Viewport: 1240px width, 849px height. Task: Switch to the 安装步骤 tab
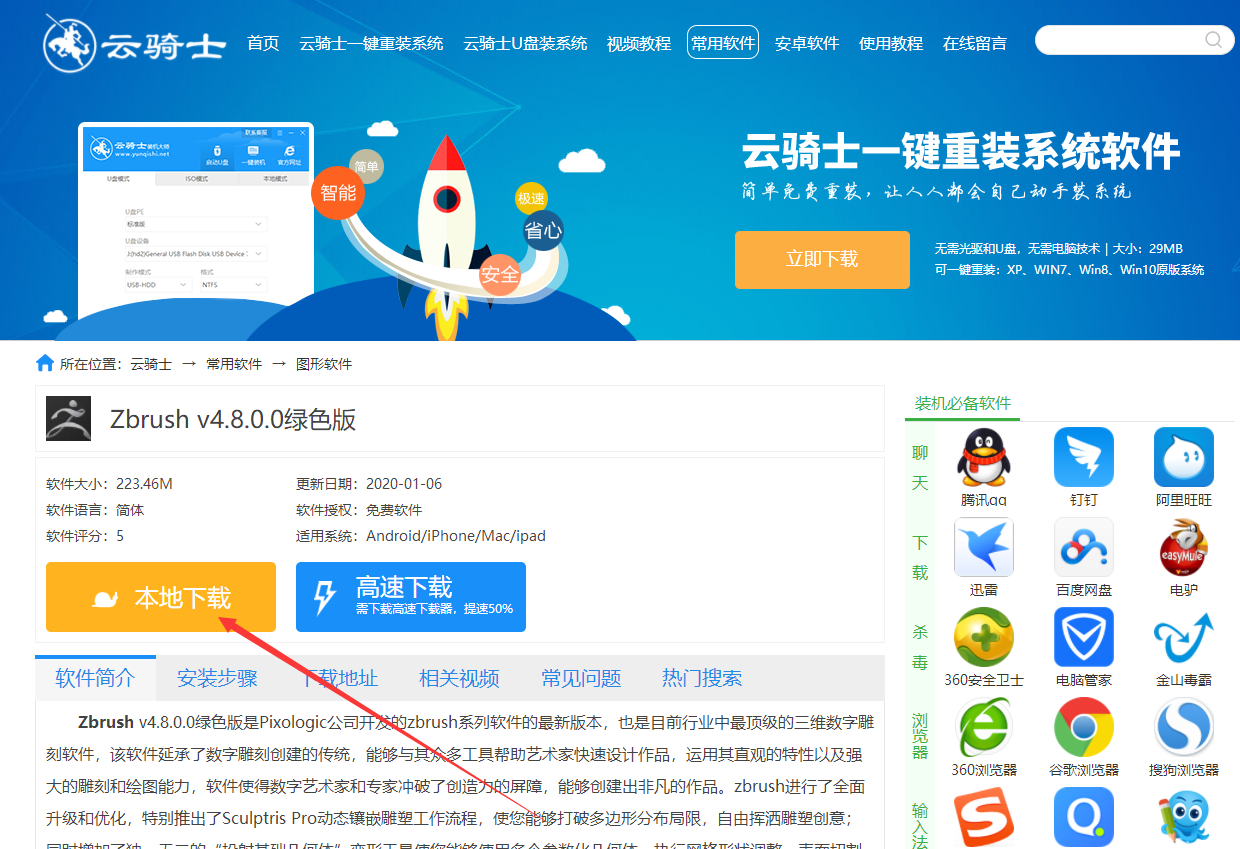coord(217,678)
